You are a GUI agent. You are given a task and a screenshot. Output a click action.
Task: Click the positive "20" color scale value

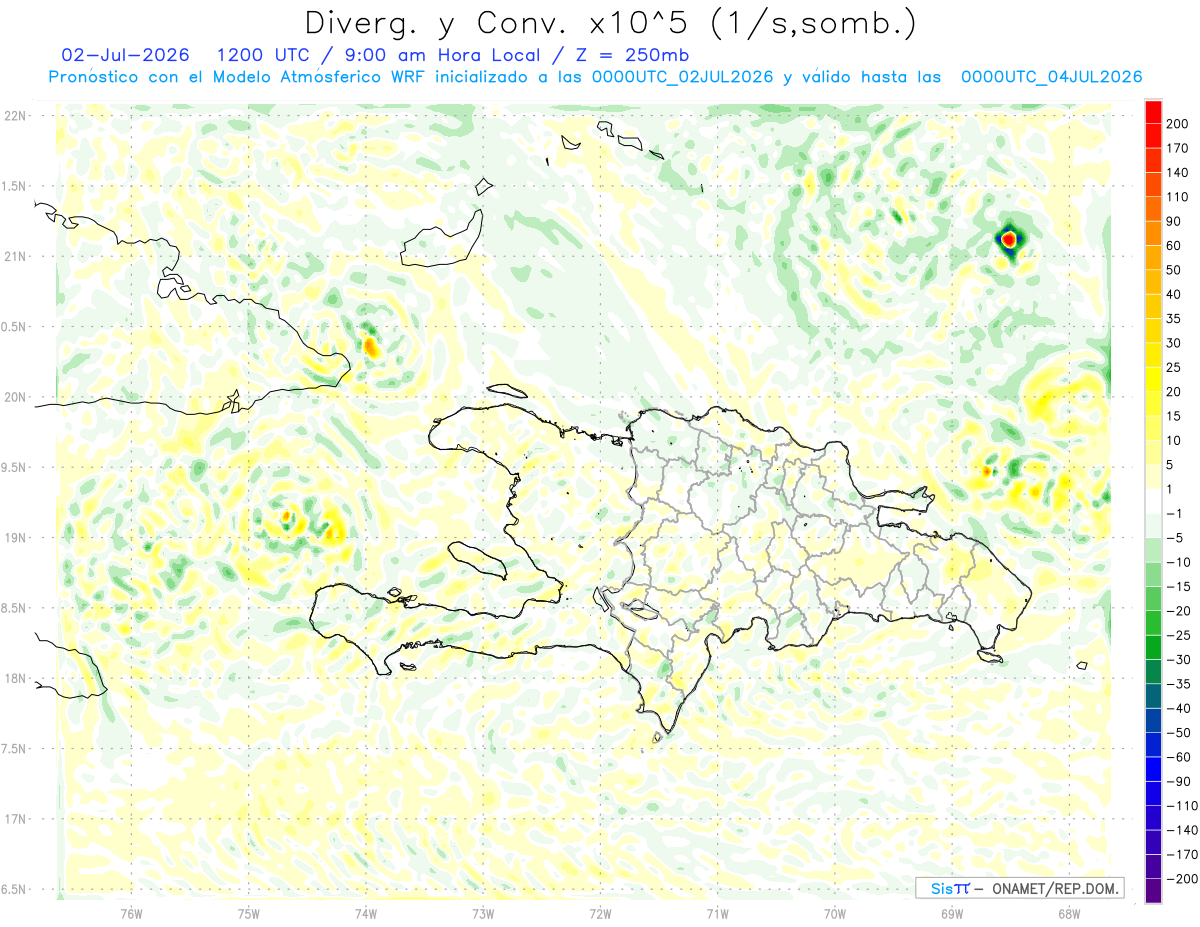point(1175,392)
